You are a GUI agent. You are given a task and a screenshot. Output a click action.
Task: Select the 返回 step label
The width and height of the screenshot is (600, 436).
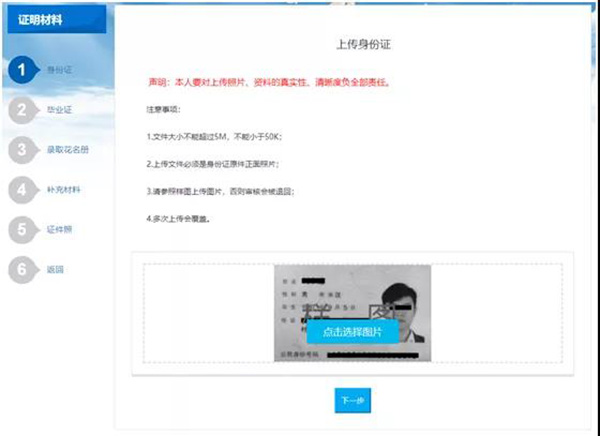[55, 269]
